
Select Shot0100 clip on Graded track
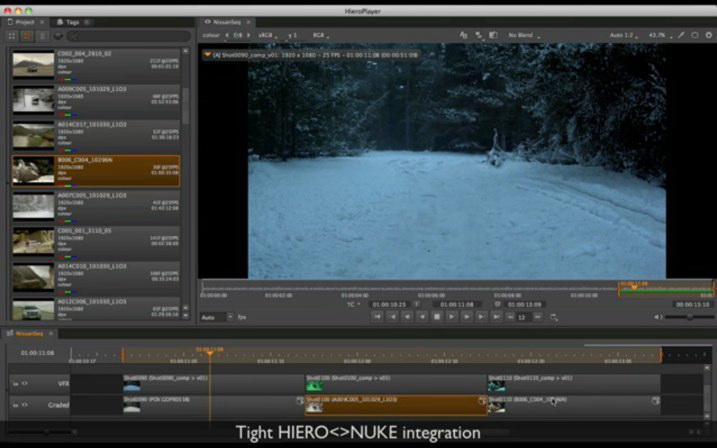[x=395, y=404]
